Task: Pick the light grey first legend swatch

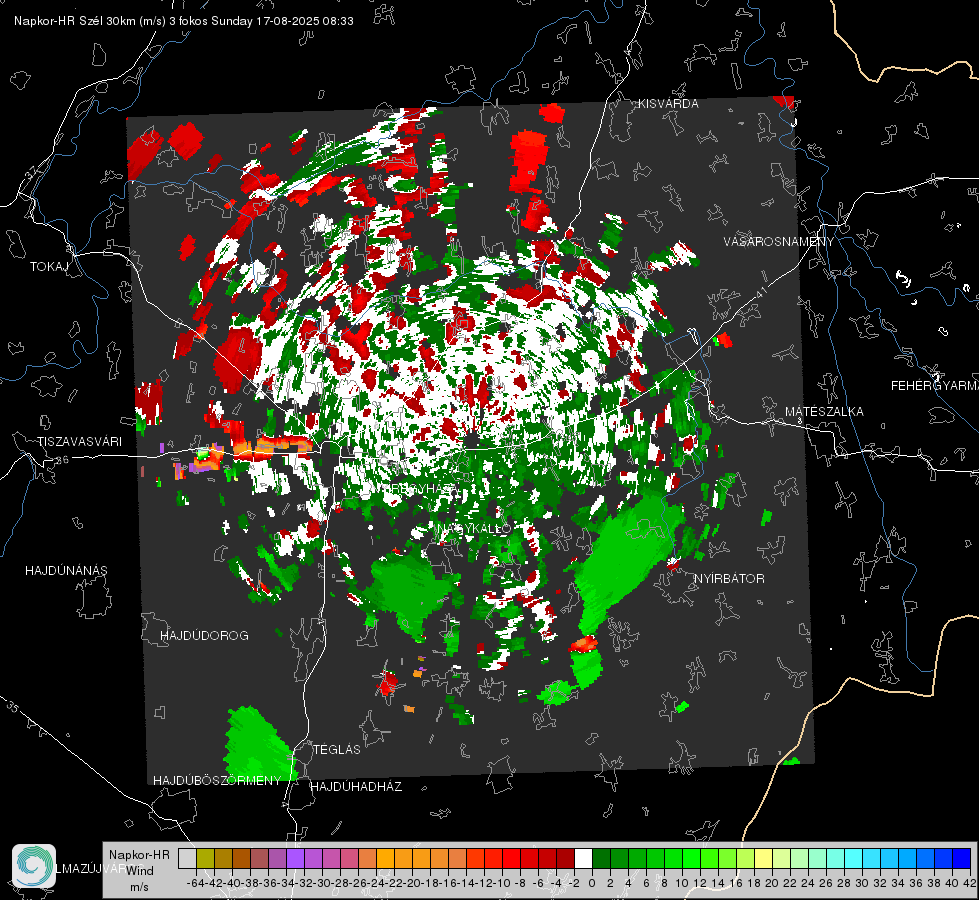Action: click(187, 859)
